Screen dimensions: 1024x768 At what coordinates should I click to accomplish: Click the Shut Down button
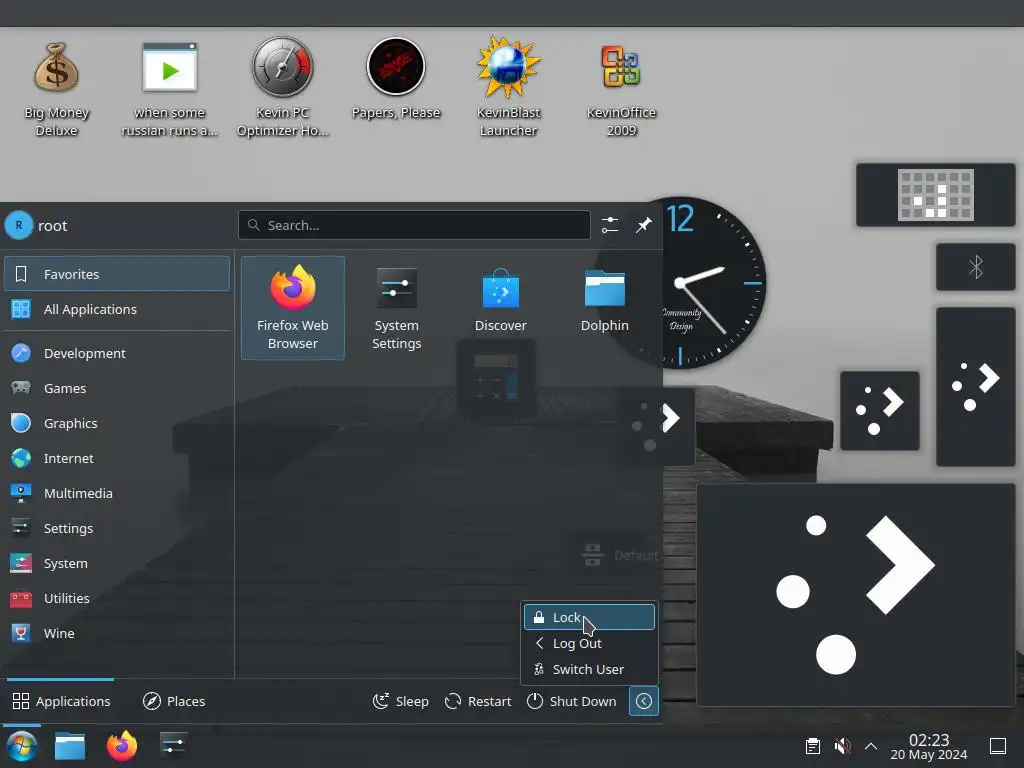[572, 701]
